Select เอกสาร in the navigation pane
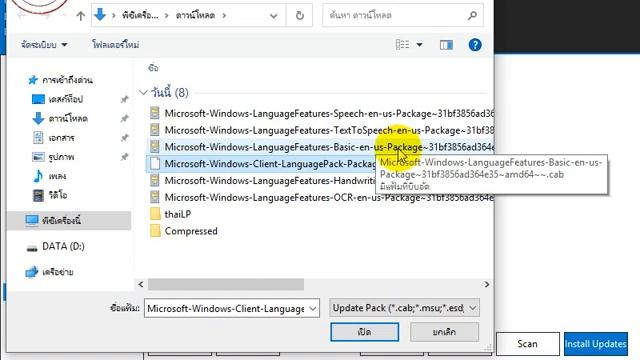640x360 pixels. click(x=61, y=138)
